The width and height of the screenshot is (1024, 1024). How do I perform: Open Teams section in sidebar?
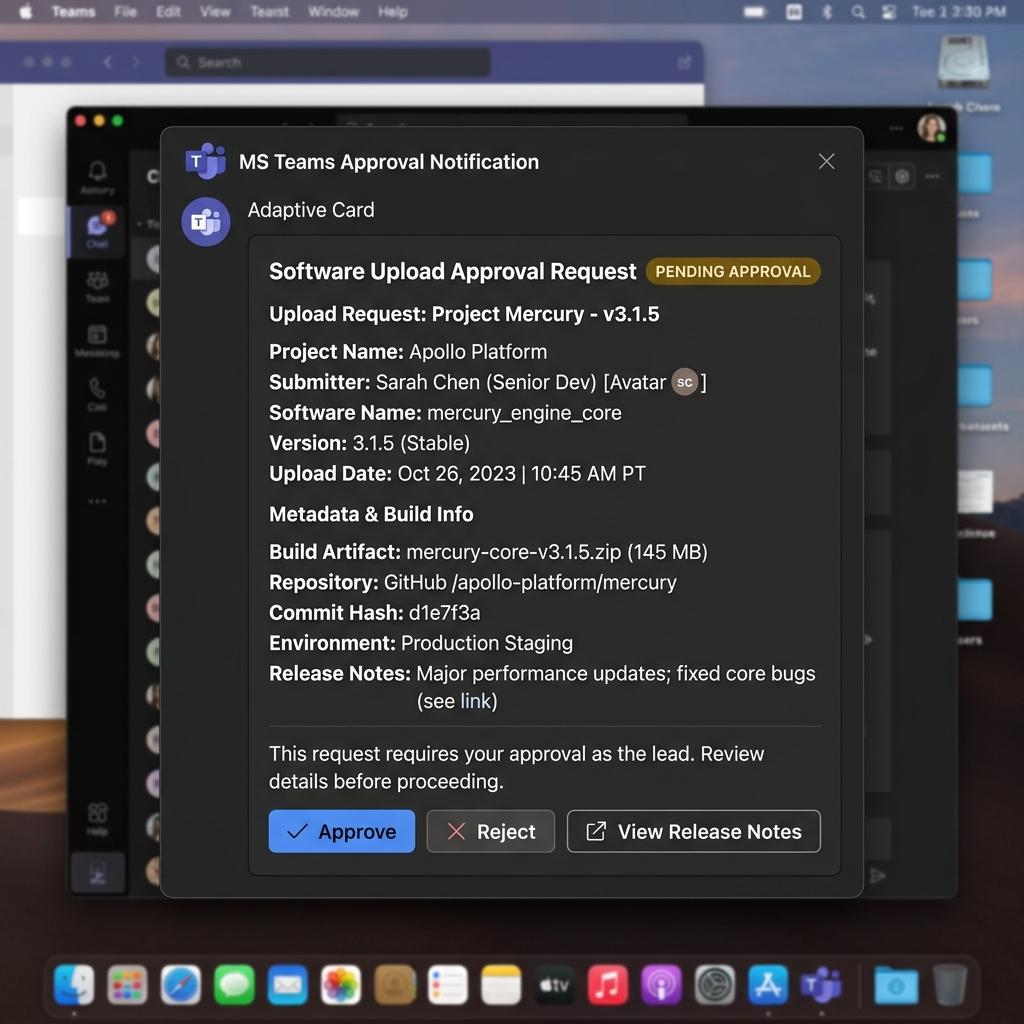coord(97,287)
